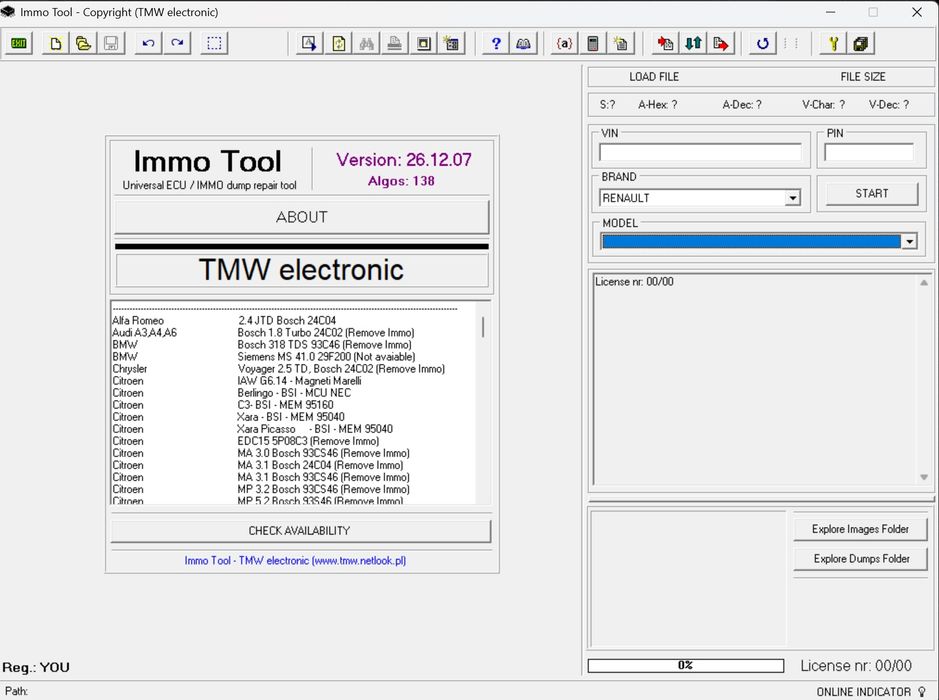Click Explore Images Folder button

coord(861,529)
